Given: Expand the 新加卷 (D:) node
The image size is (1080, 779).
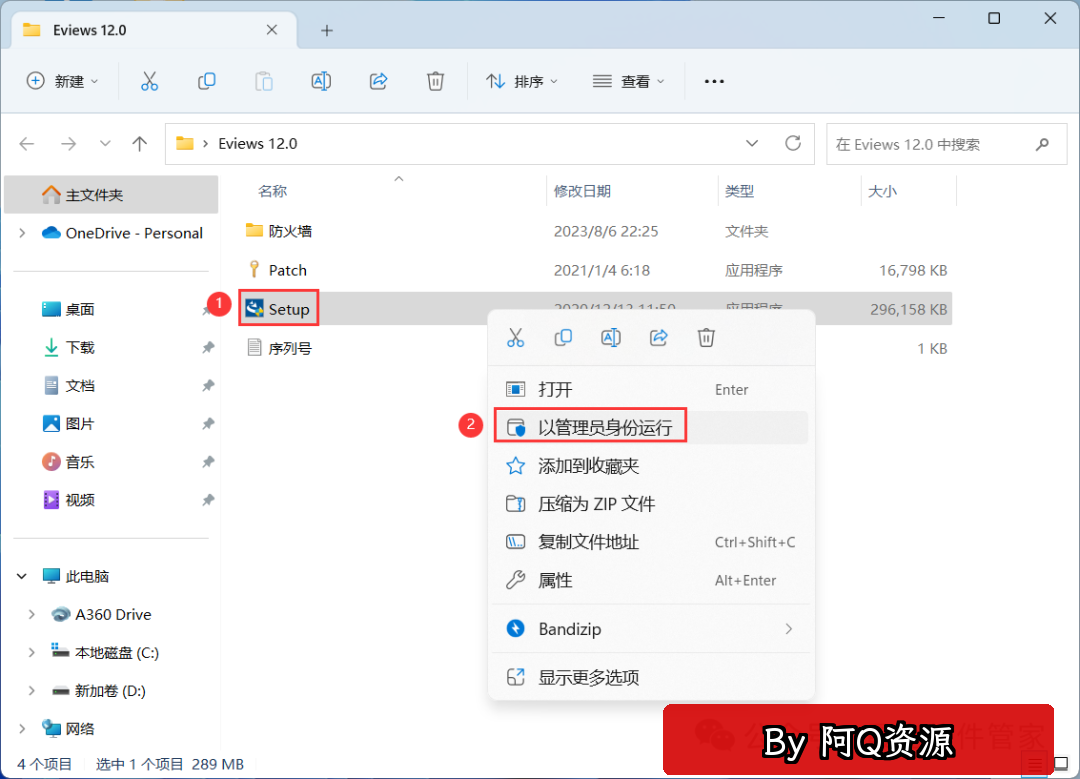Looking at the screenshot, I should pos(32,691).
